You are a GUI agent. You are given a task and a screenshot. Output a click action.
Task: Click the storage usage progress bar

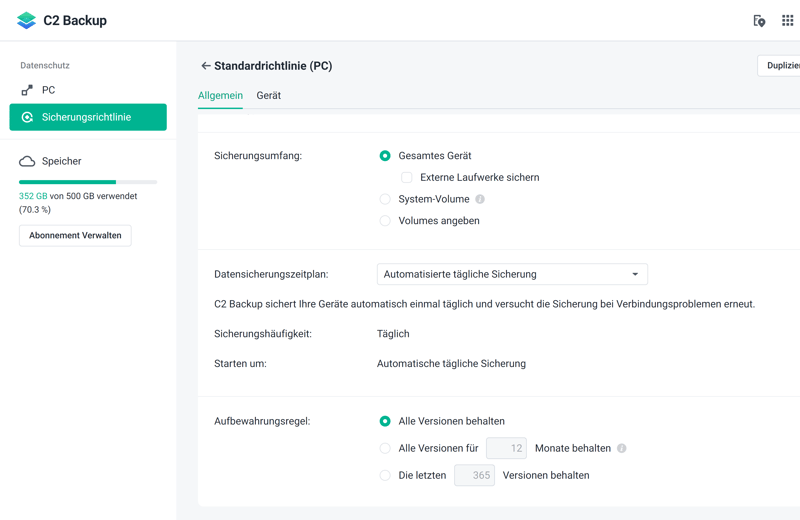tap(88, 182)
